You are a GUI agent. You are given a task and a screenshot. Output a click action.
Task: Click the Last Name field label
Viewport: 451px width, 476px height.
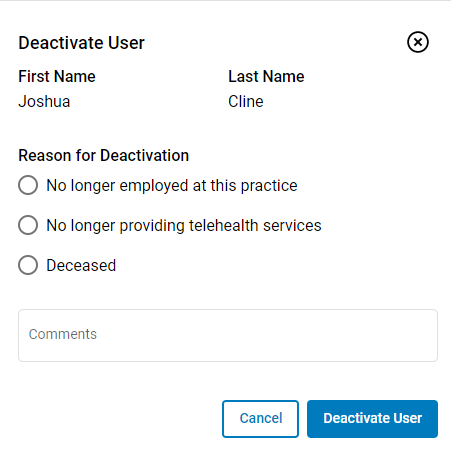pyautogui.click(x=266, y=76)
